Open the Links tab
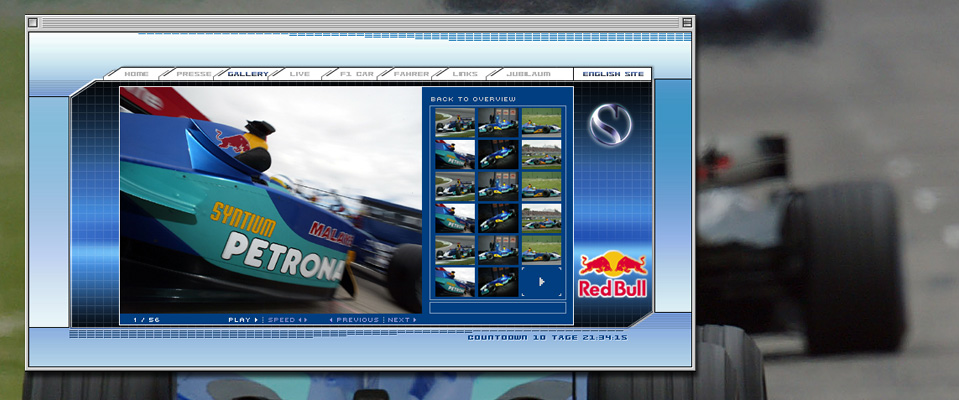 pyautogui.click(x=465, y=74)
